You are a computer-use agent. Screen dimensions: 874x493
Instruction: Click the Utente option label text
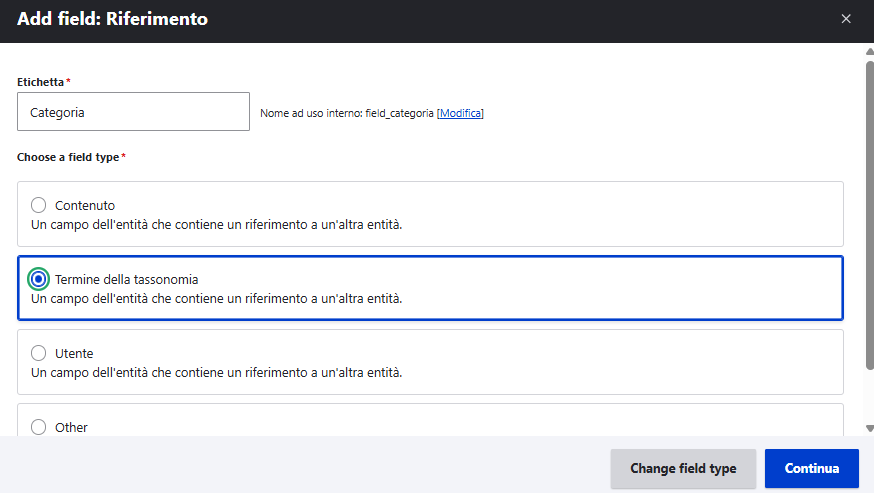tap(74, 353)
